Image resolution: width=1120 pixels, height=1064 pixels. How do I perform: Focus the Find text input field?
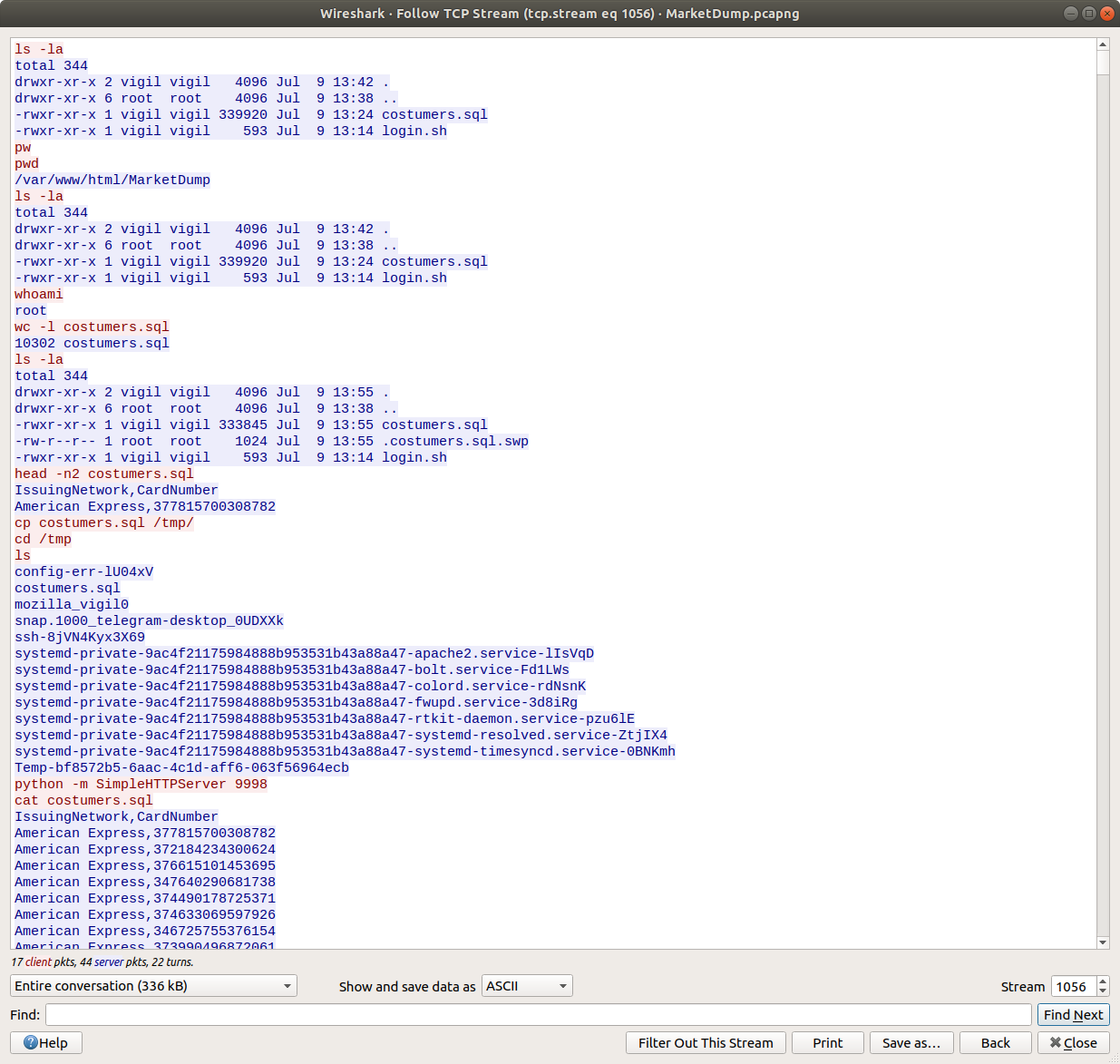pyautogui.click(x=538, y=1015)
